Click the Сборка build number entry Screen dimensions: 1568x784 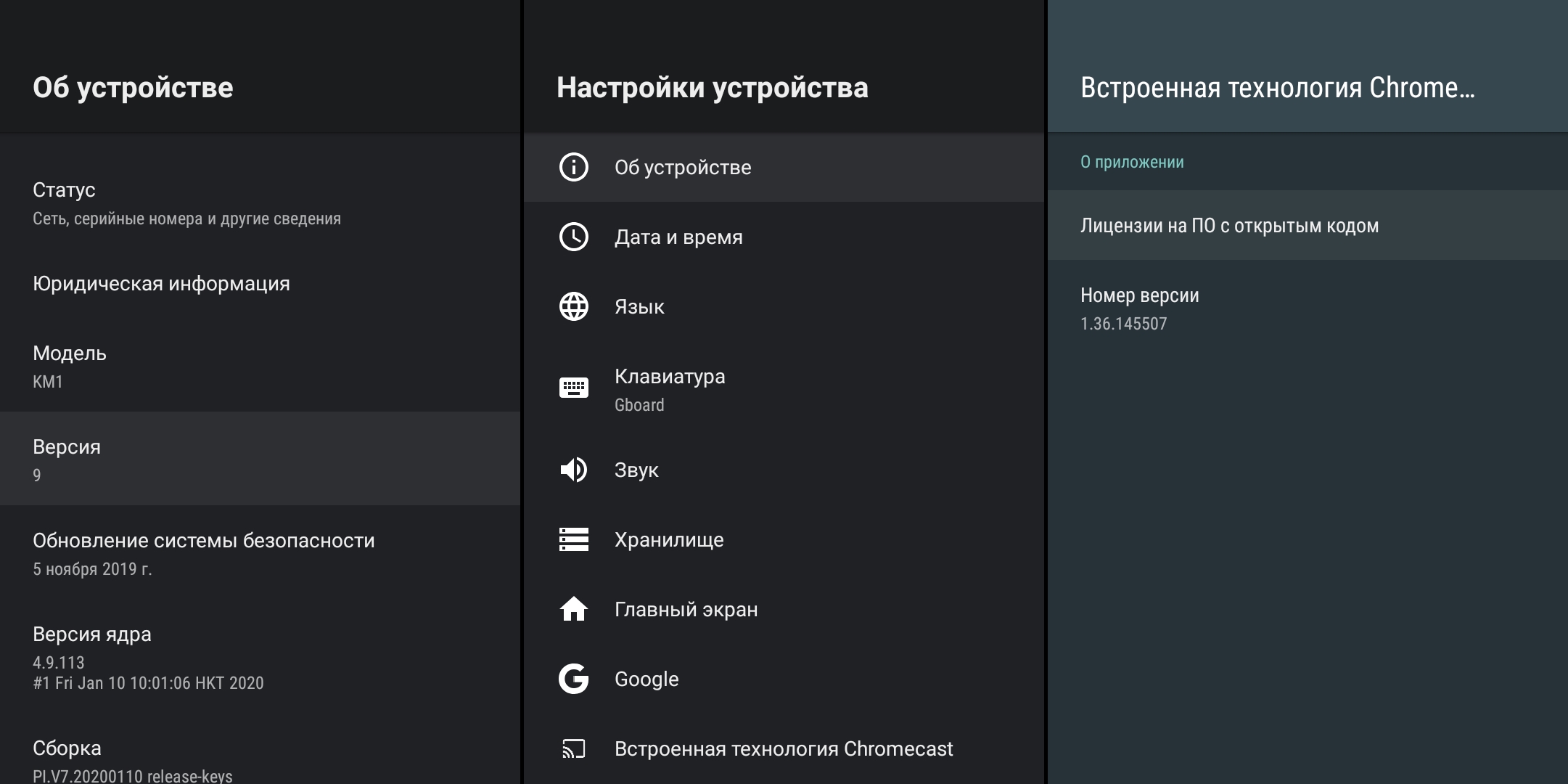coord(132,760)
